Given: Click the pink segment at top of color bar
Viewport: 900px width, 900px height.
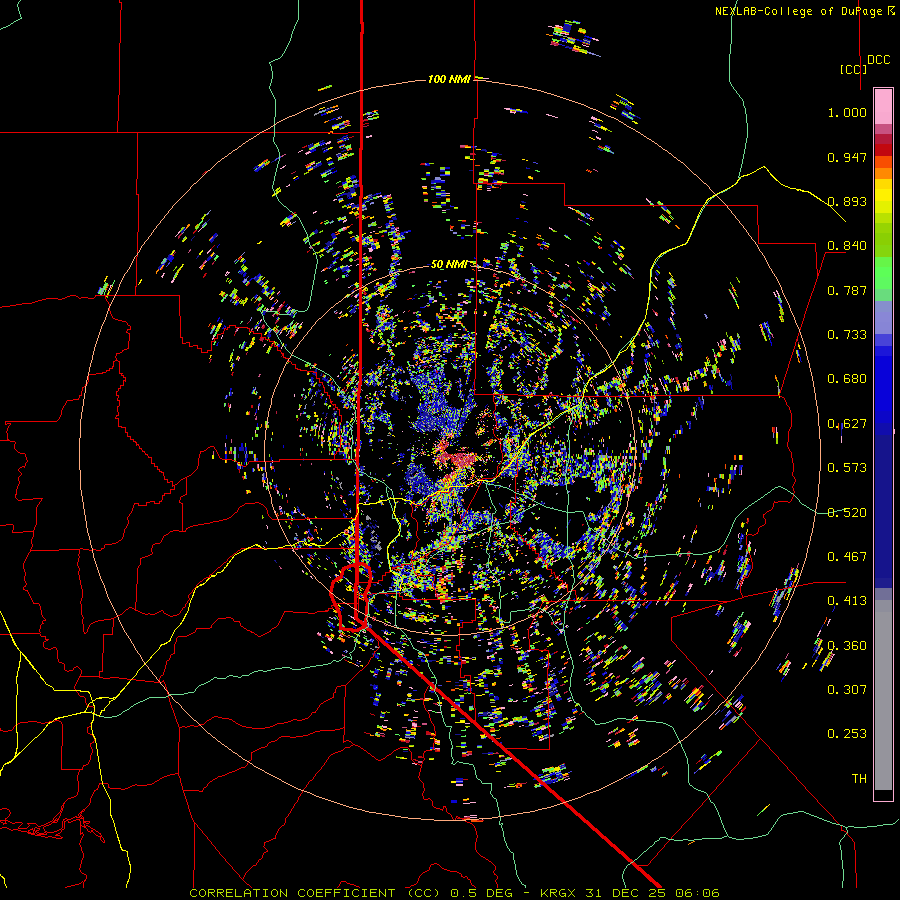Looking at the screenshot, I should pos(883,106).
